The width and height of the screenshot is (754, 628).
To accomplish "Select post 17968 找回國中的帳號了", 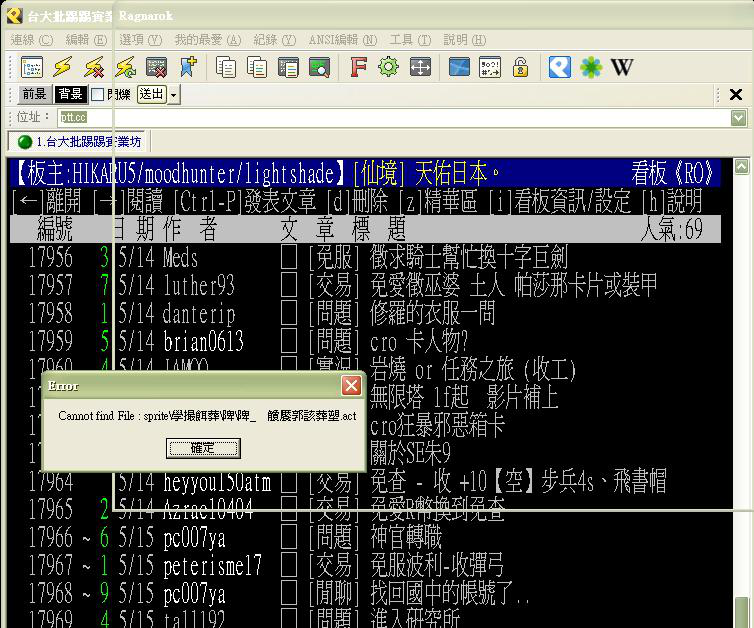I will click(x=365, y=593).
